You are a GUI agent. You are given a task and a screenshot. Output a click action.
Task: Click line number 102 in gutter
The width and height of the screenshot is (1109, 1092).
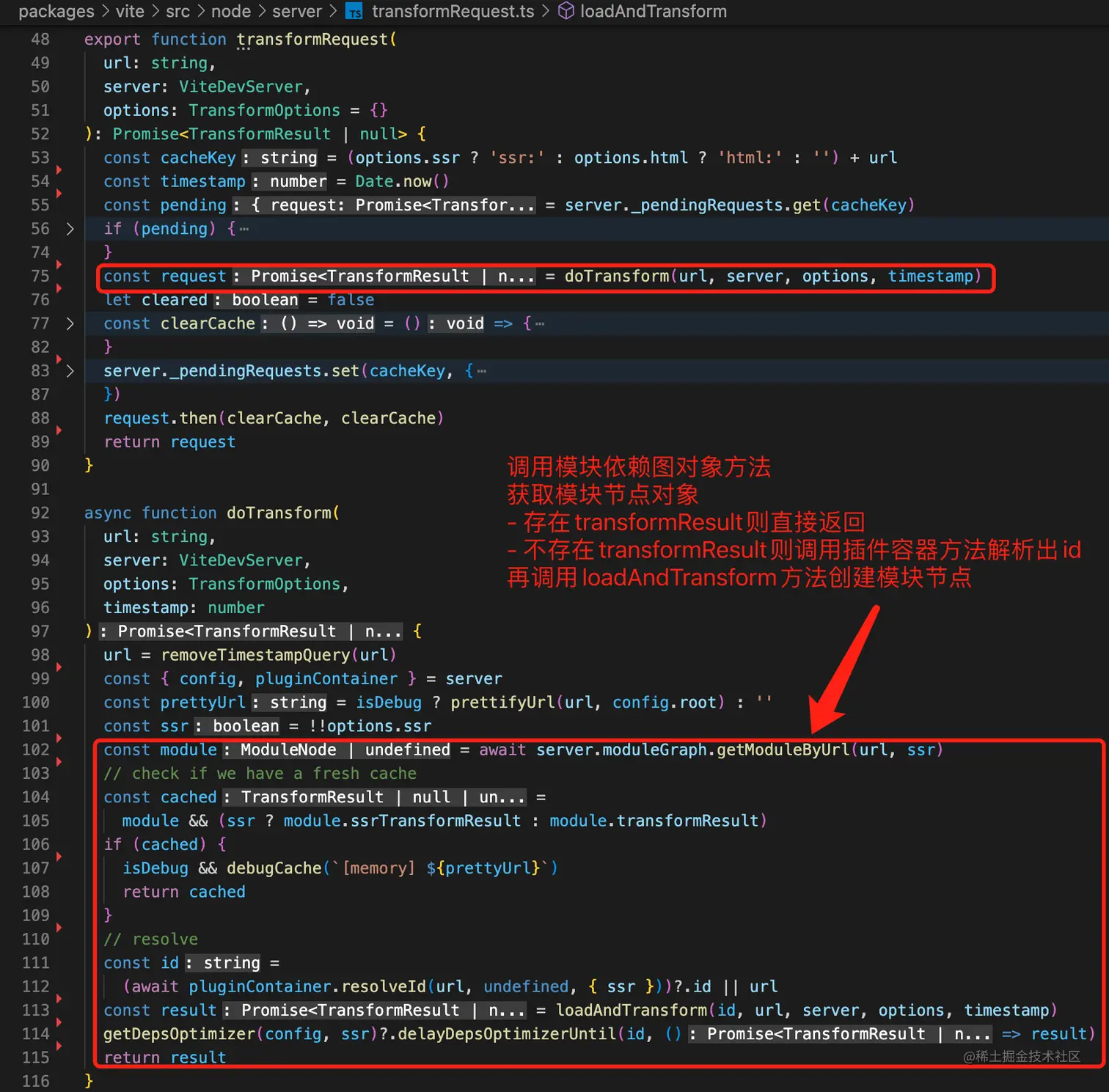[x=36, y=750]
